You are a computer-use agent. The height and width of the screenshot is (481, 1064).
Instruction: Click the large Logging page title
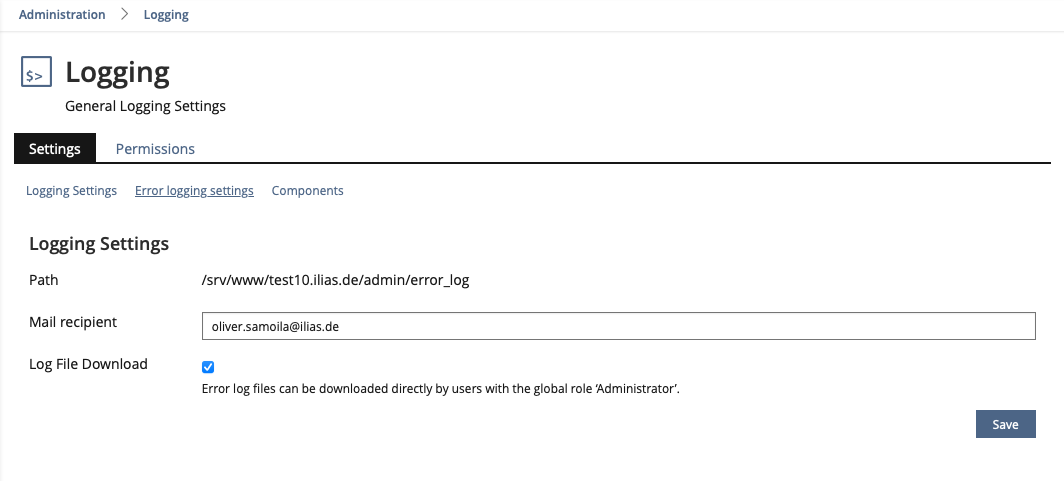coord(117,72)
